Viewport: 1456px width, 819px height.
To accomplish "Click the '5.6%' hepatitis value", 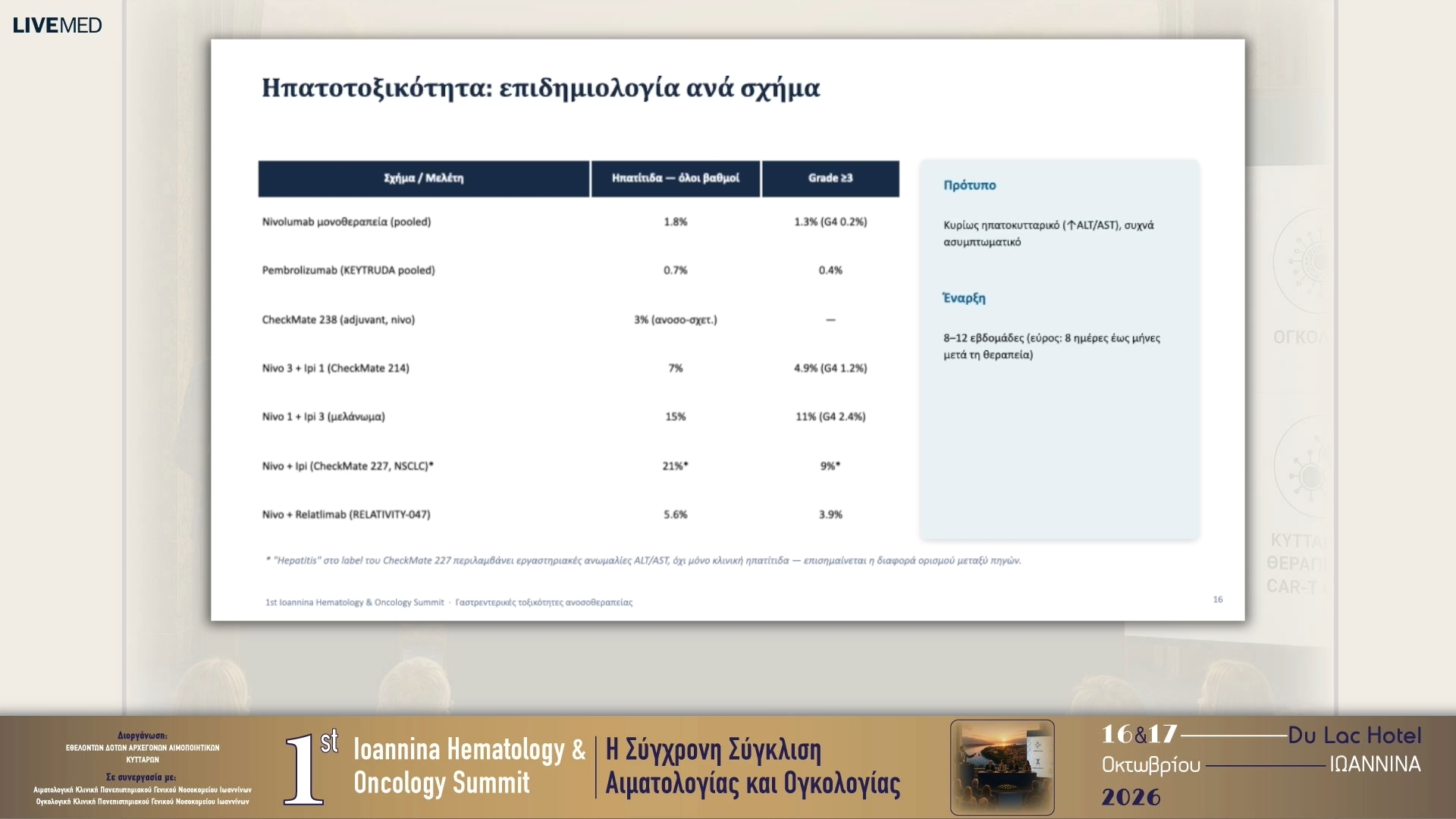I will [x=675, y=514].
